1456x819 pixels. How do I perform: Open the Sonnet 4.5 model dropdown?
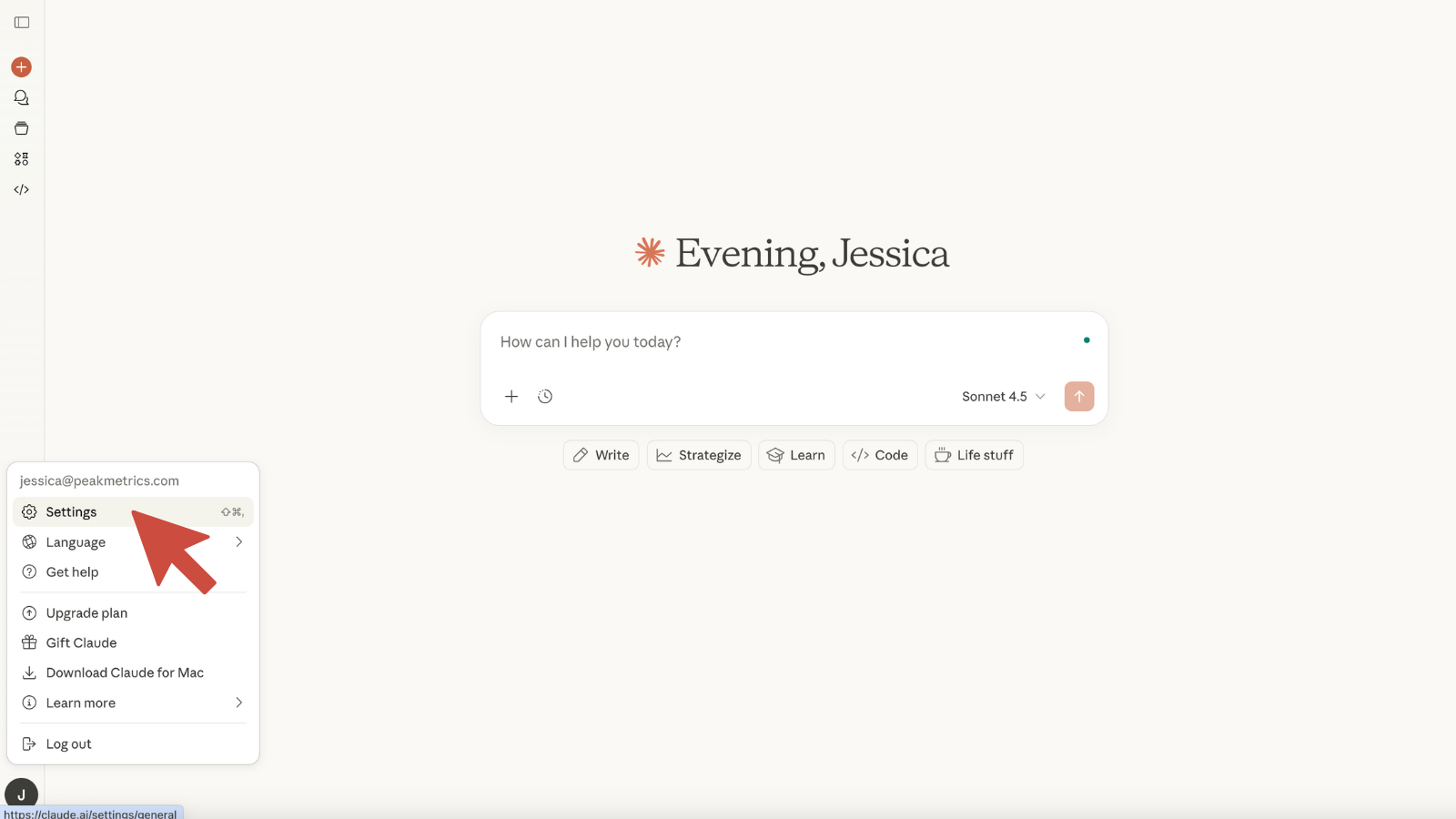click(1003, 397)
